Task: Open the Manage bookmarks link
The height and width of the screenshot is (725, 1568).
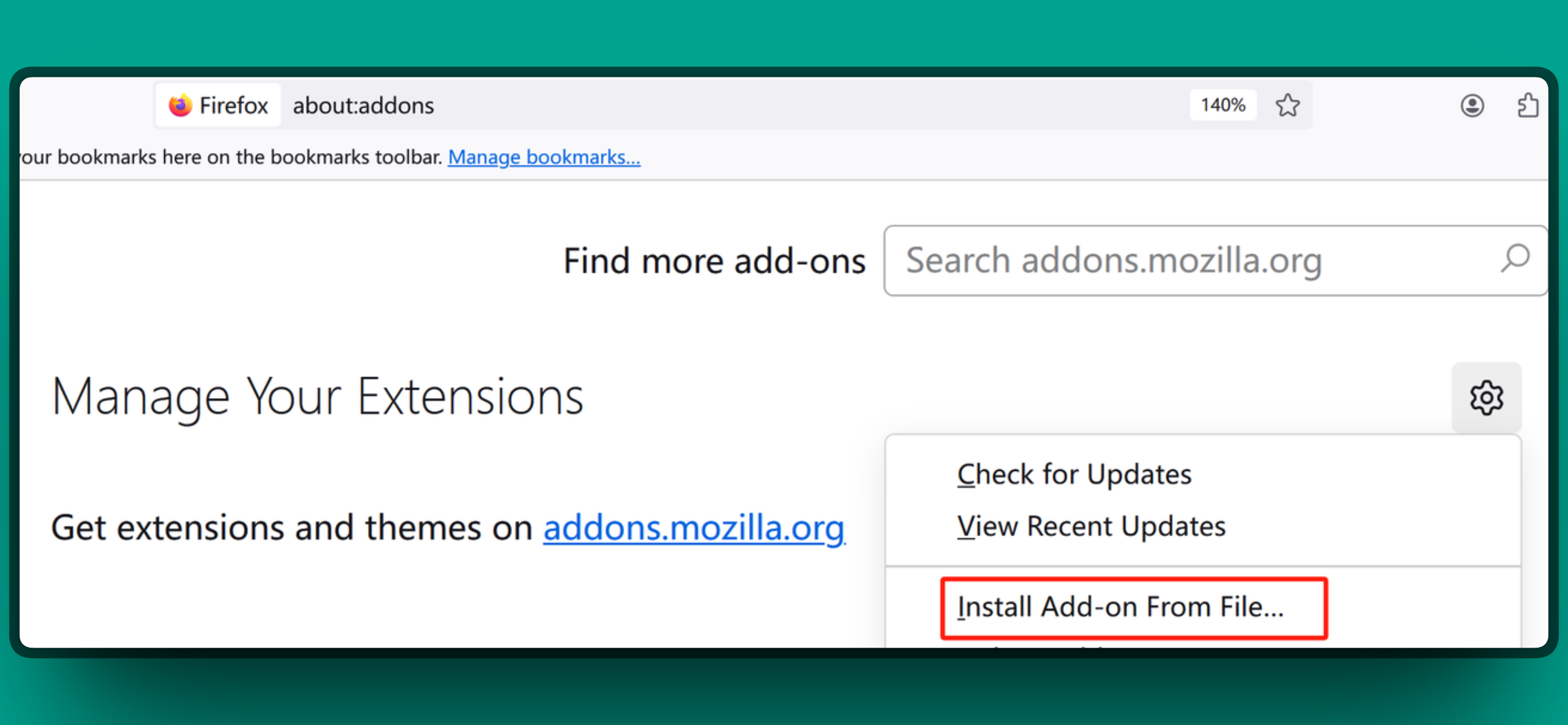Action: 544,157
